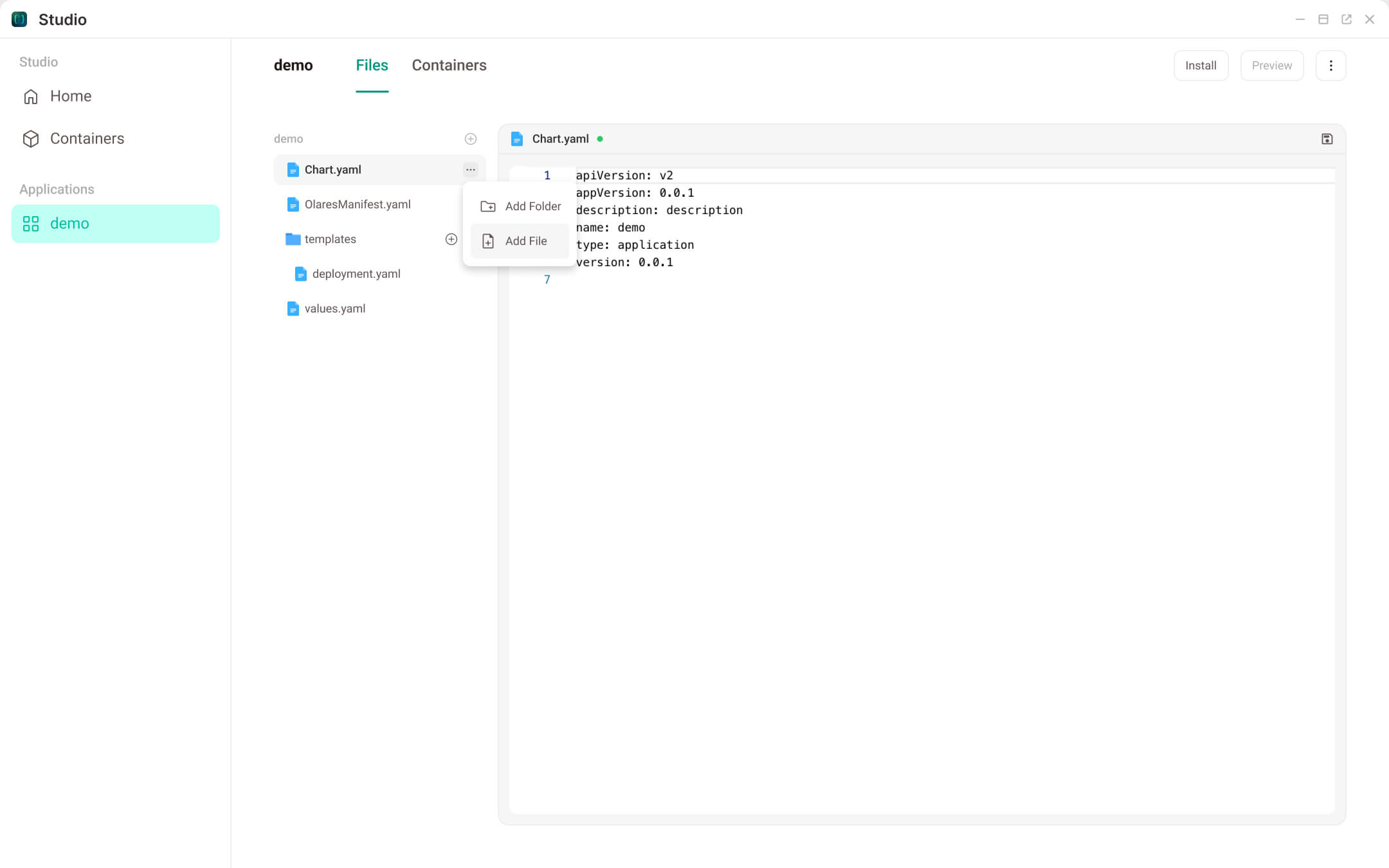The width and height of the screenshot is (1389, 868).
Task: Click the demo application grid icon
Action: click(x=30, y=223)
